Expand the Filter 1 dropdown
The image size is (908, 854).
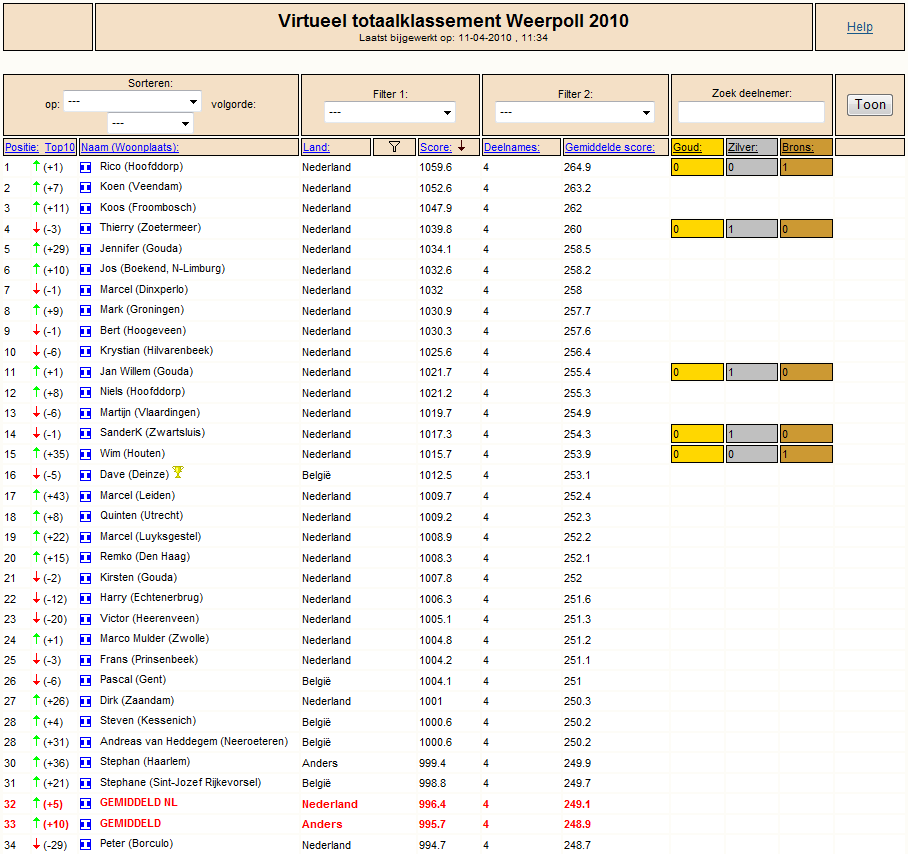tap(390, 112)
